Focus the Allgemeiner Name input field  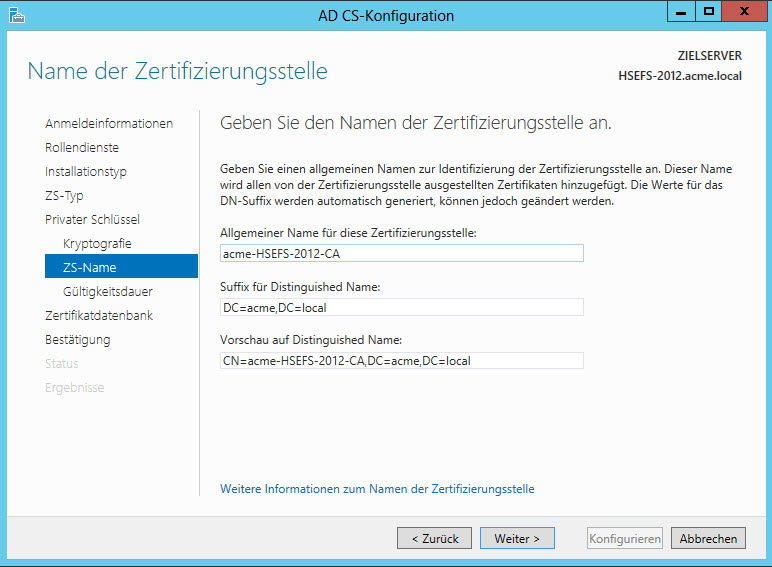click(x=402, y=253)
